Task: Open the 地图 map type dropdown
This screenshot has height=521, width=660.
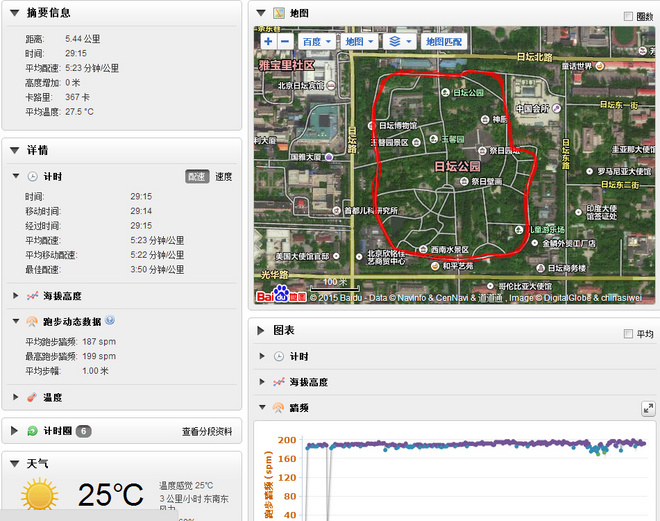Action: pyautogui.click(x=359, y=42)
